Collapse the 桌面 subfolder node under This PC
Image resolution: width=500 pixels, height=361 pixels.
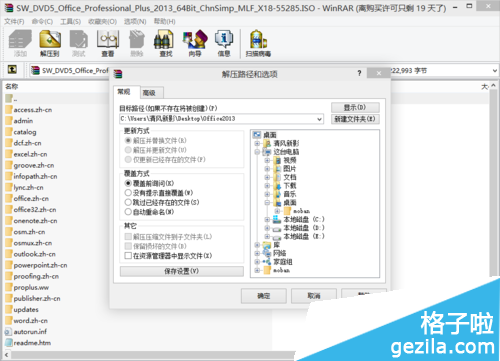tap(267, 202)
